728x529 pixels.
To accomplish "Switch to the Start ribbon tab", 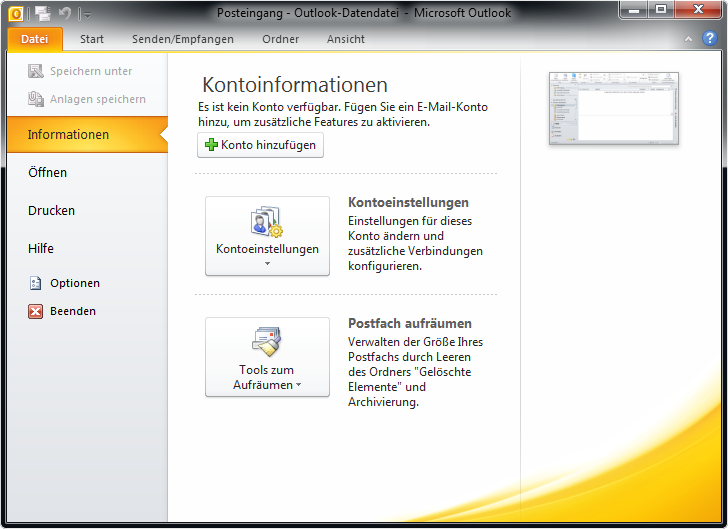I will click(x=92, y=39).
